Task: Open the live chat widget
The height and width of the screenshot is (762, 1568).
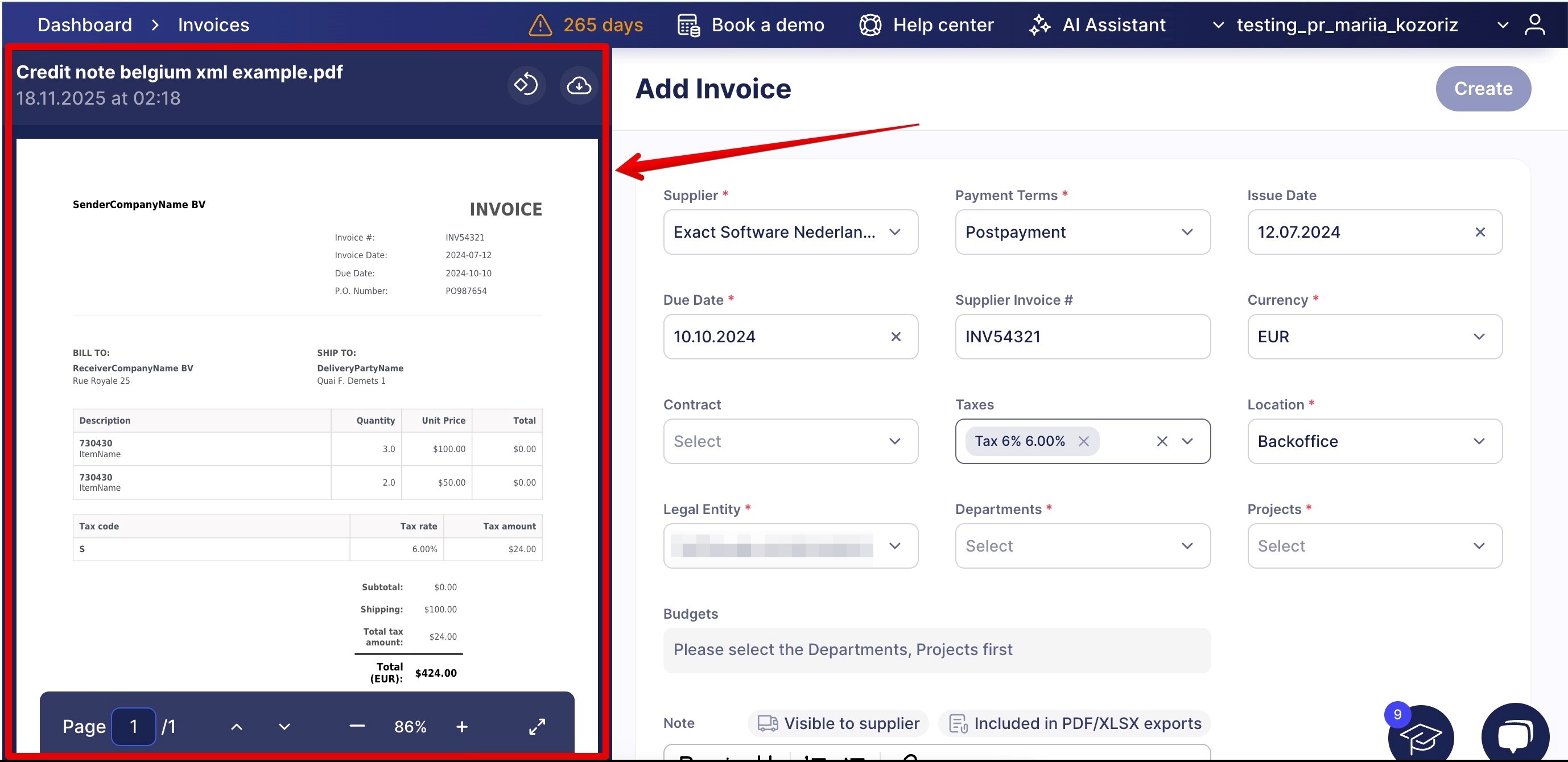Action: (x=1515, y=735)
